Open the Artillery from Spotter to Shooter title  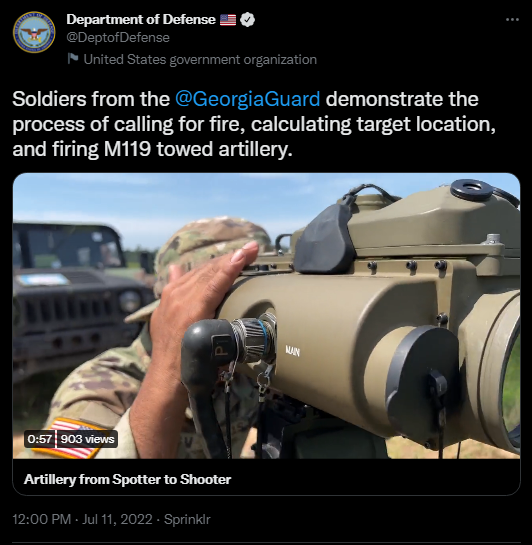[128, 479]
